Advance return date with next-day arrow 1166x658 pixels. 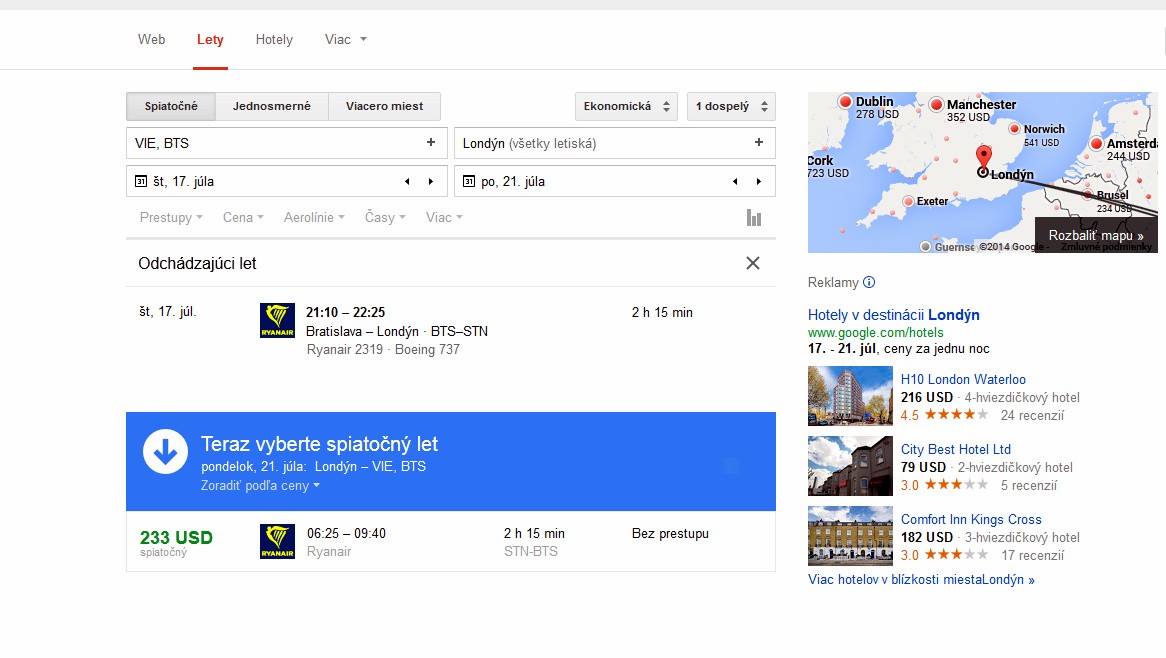759,182
